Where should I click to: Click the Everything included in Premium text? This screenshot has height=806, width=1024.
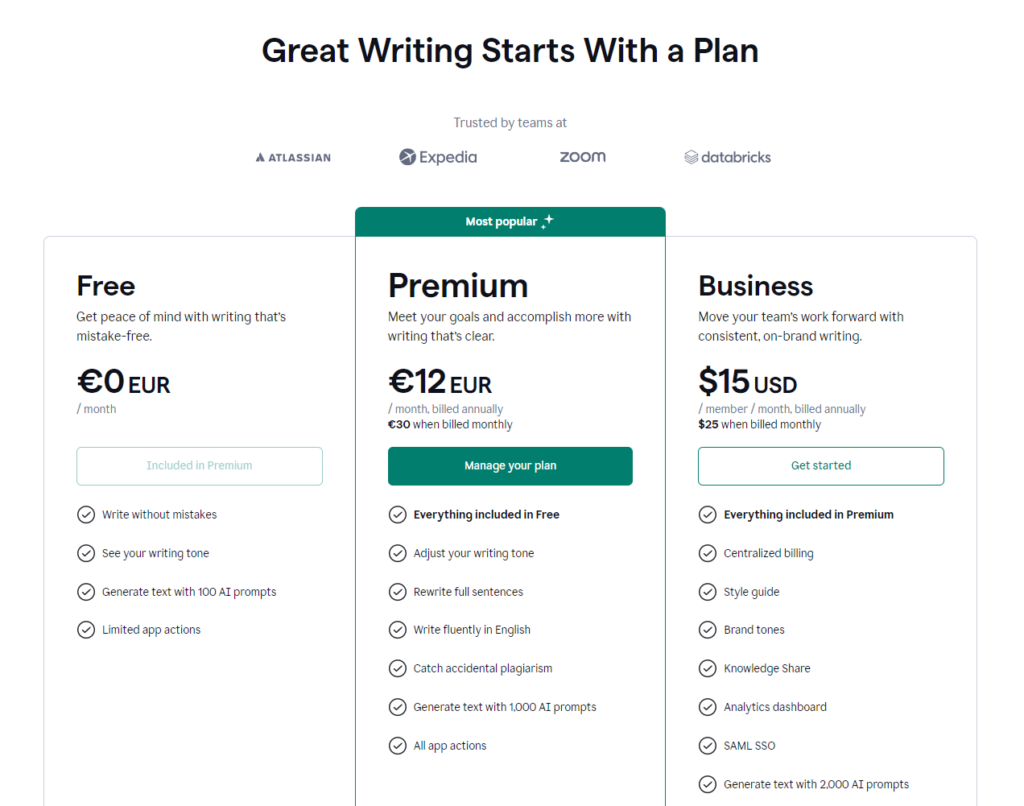(808, 515)
